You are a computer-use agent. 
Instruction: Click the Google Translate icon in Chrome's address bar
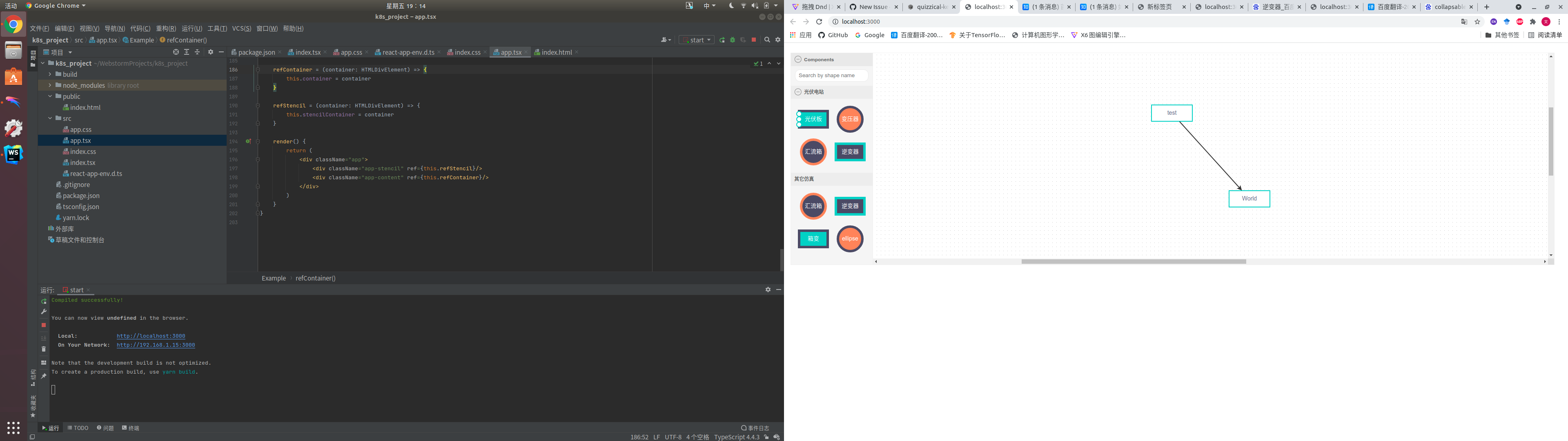[x=1465, y=21]
